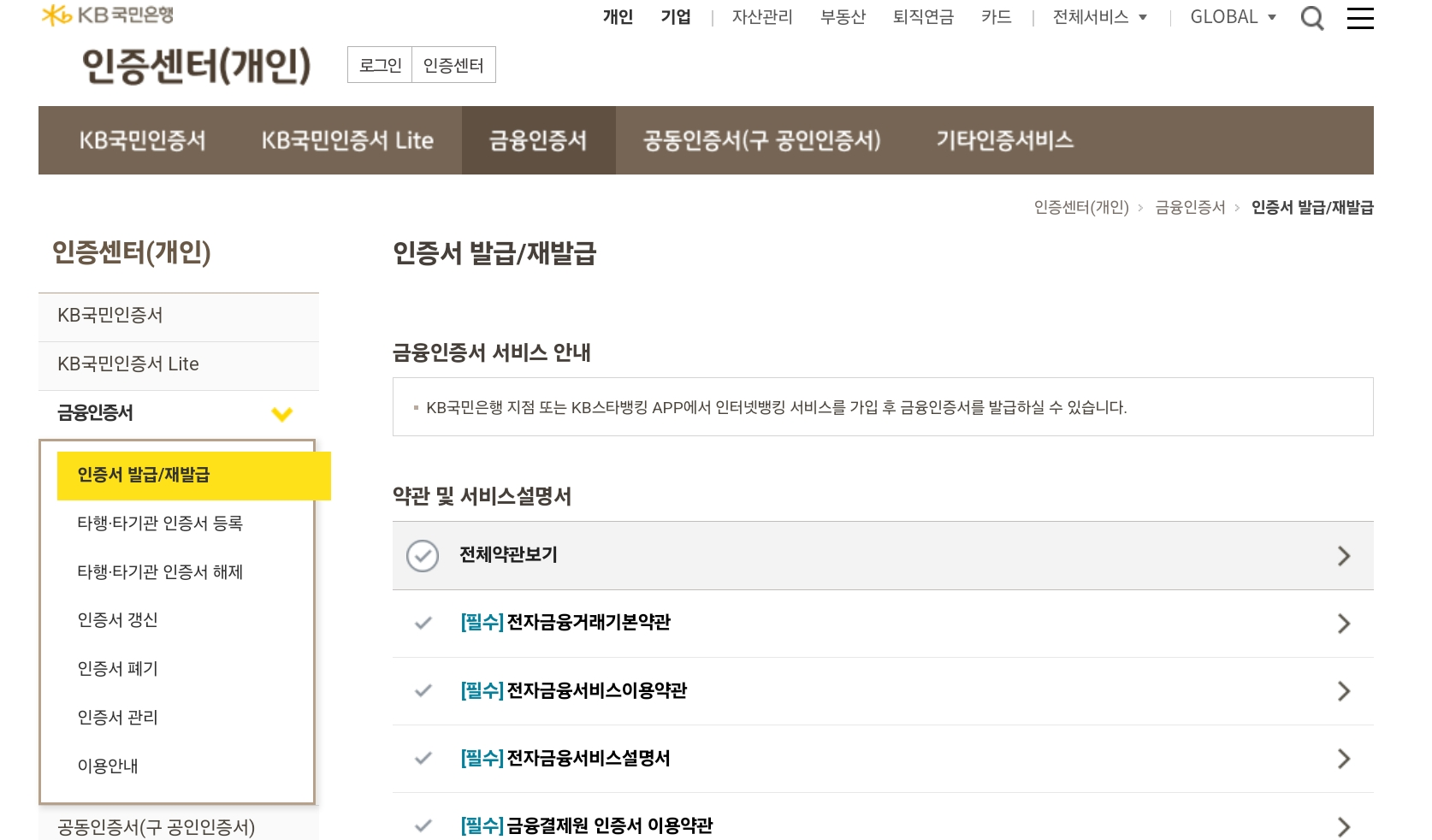Screen dimensions: 1432x840
Task: Click the 인증센터(개인) page title
Action: (196, 66)
